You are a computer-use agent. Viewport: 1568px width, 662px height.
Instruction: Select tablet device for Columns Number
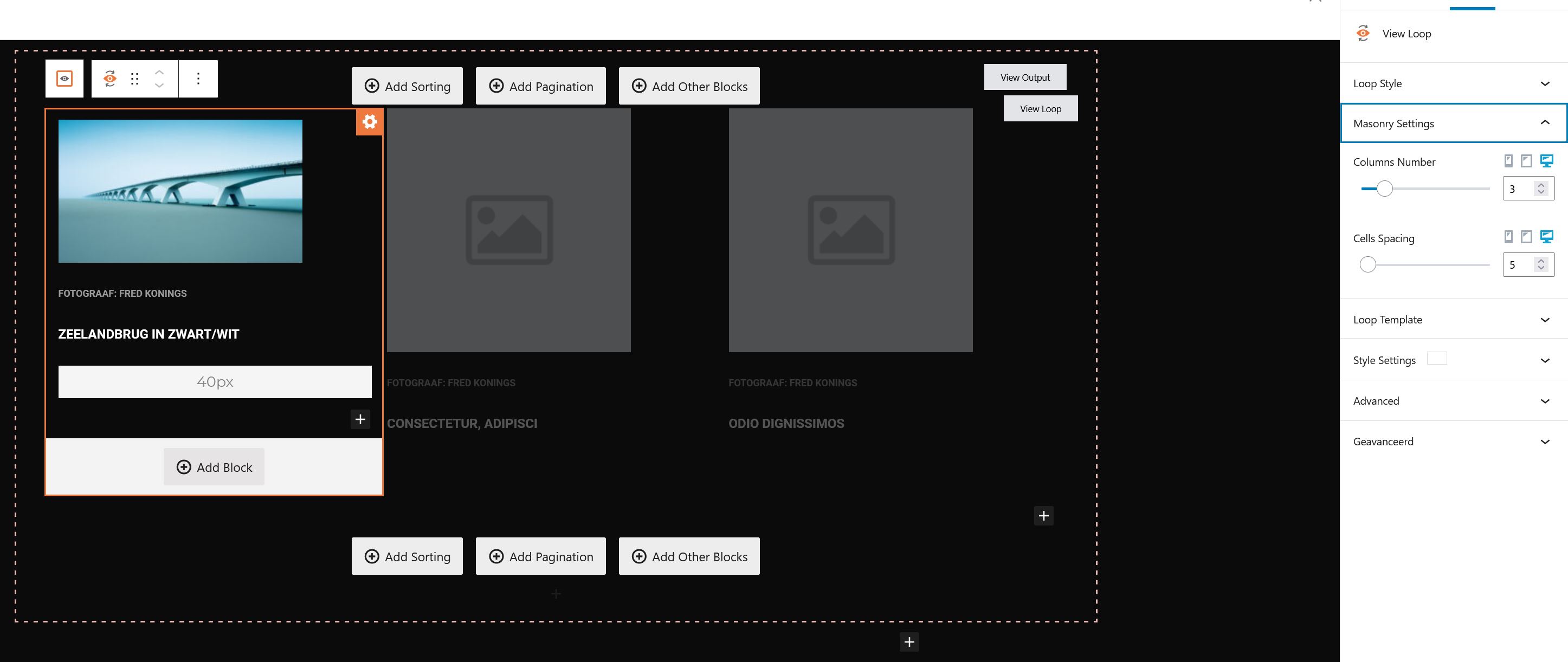point(1527,161)
